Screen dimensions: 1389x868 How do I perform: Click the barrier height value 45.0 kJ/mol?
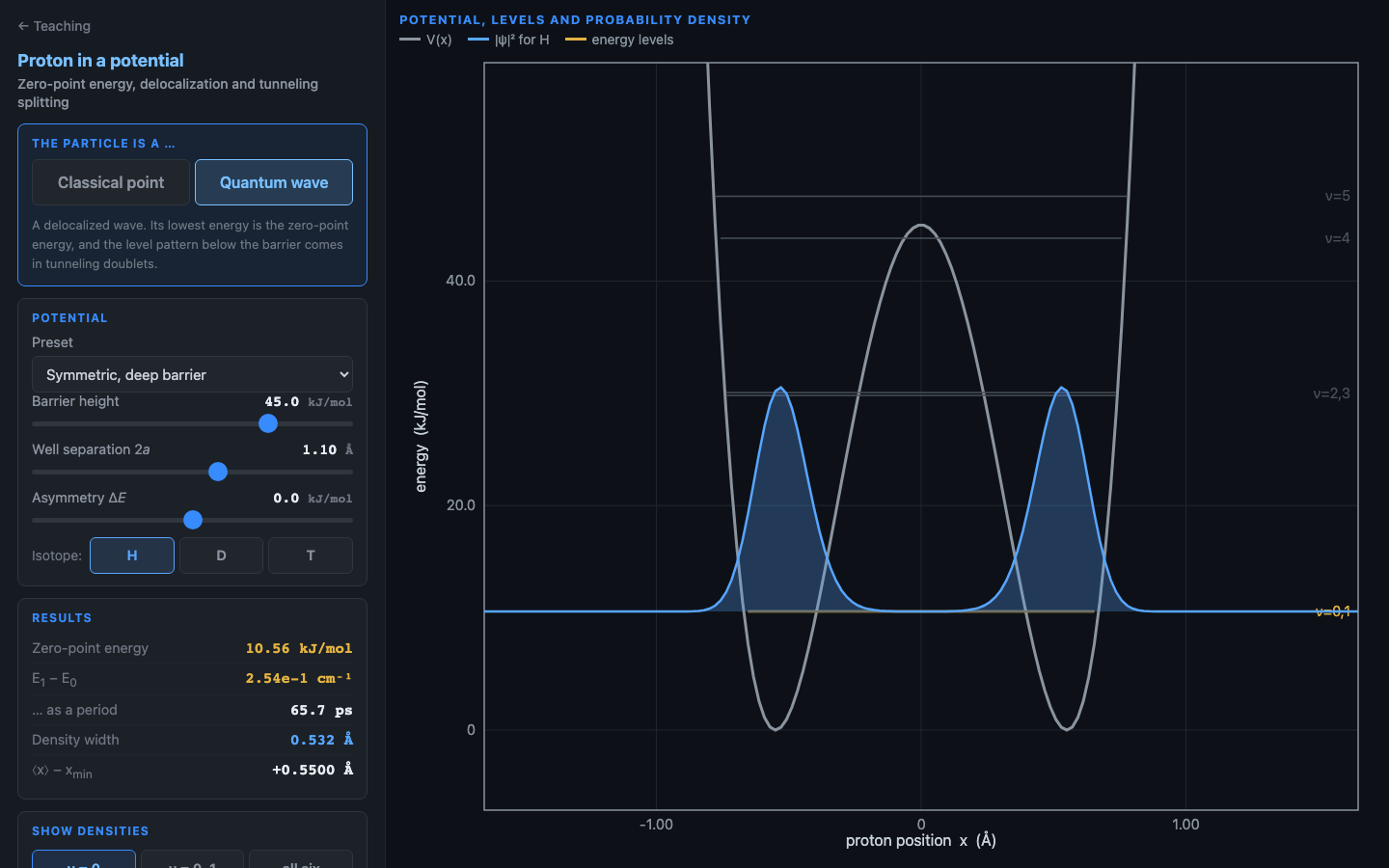pyautogui.click(x=309, y=402)
